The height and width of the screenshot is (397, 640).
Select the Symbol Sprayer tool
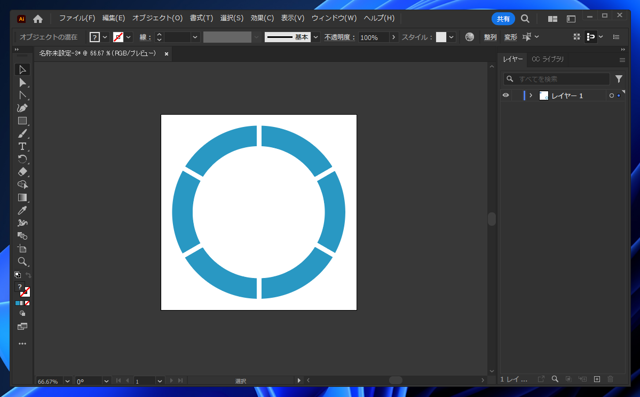pyautogui.click(x=22, y=223)
